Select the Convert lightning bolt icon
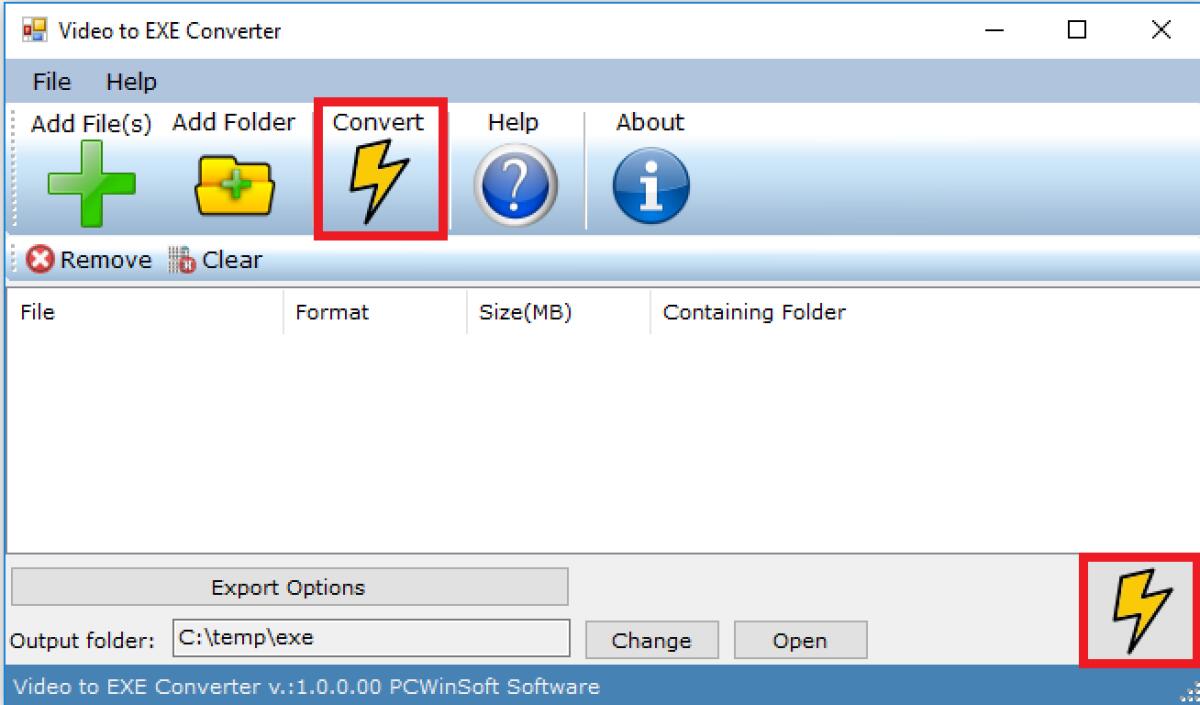Viewport: 1200px width, 705px height. click(x=379, y=183)
